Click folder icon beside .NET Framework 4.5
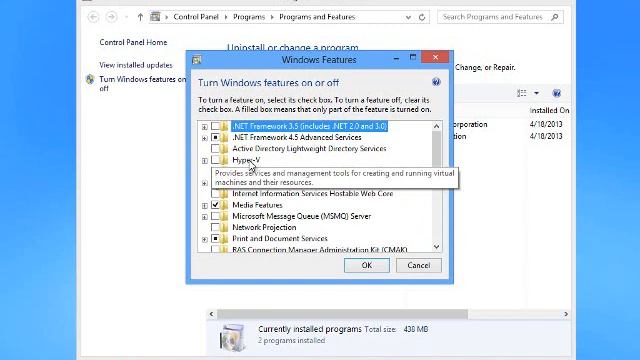Viewport: 640px width, 360px height. click(224, 138)
